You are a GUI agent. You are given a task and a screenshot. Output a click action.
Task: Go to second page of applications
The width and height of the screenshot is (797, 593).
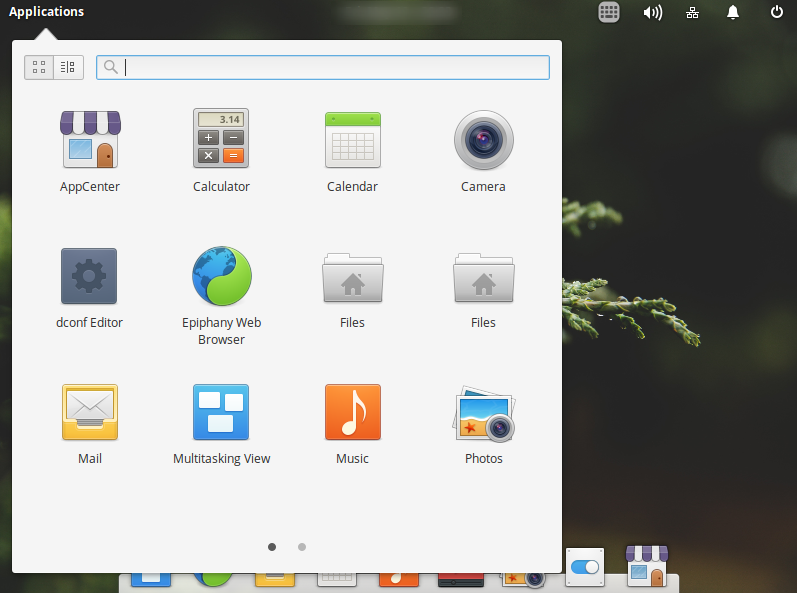[x=302, y=547]
